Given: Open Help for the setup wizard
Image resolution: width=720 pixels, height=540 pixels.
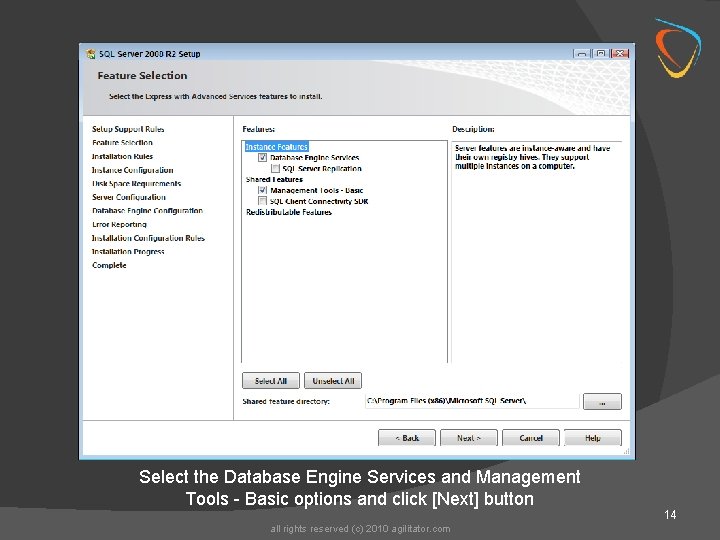Looking at the screenshot, I should click(x=593, y=438).
